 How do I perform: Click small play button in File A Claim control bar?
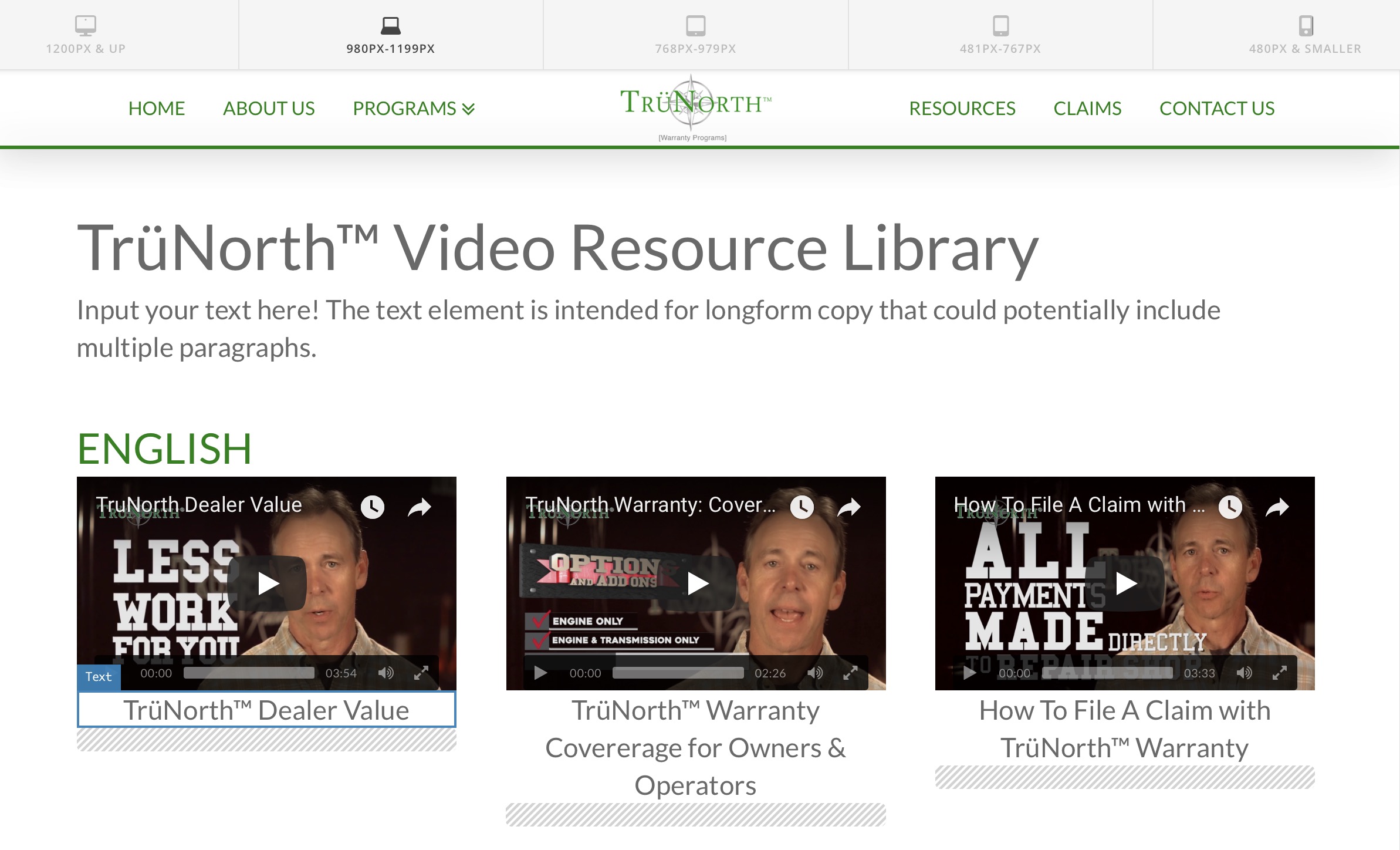[969, 673]
